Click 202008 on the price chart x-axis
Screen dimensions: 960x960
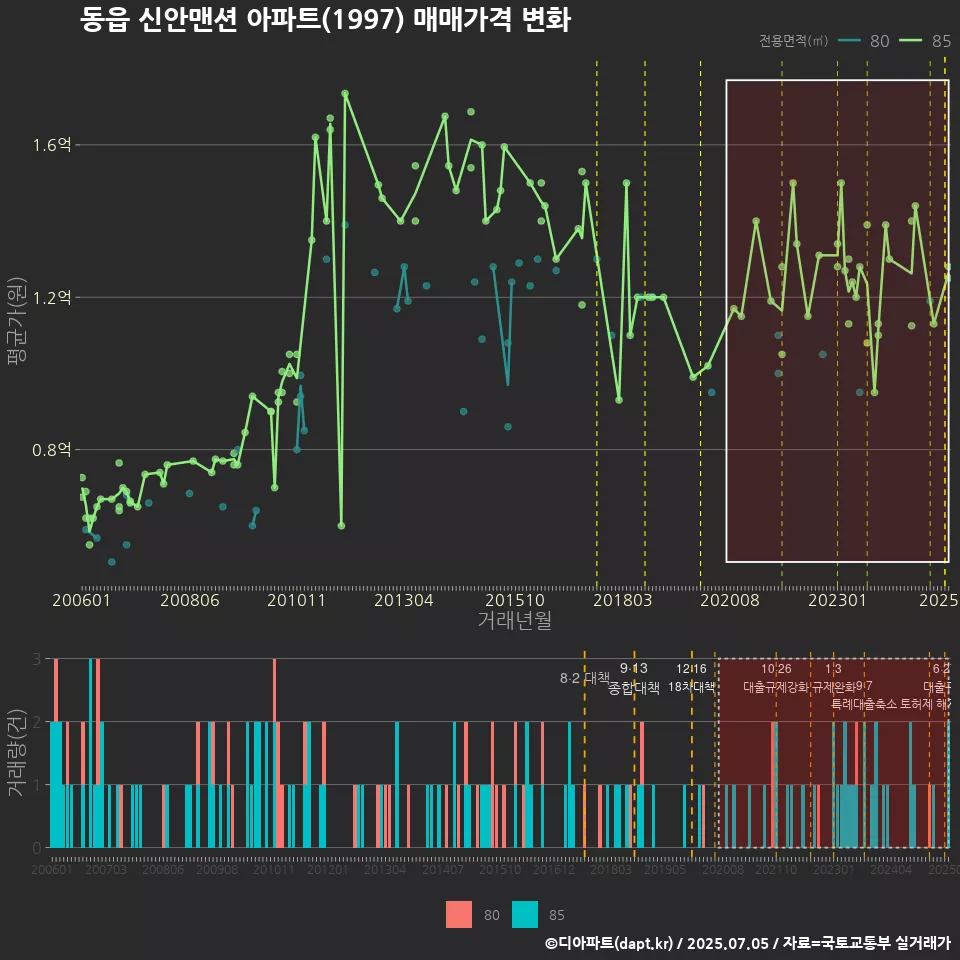[730, 600]
